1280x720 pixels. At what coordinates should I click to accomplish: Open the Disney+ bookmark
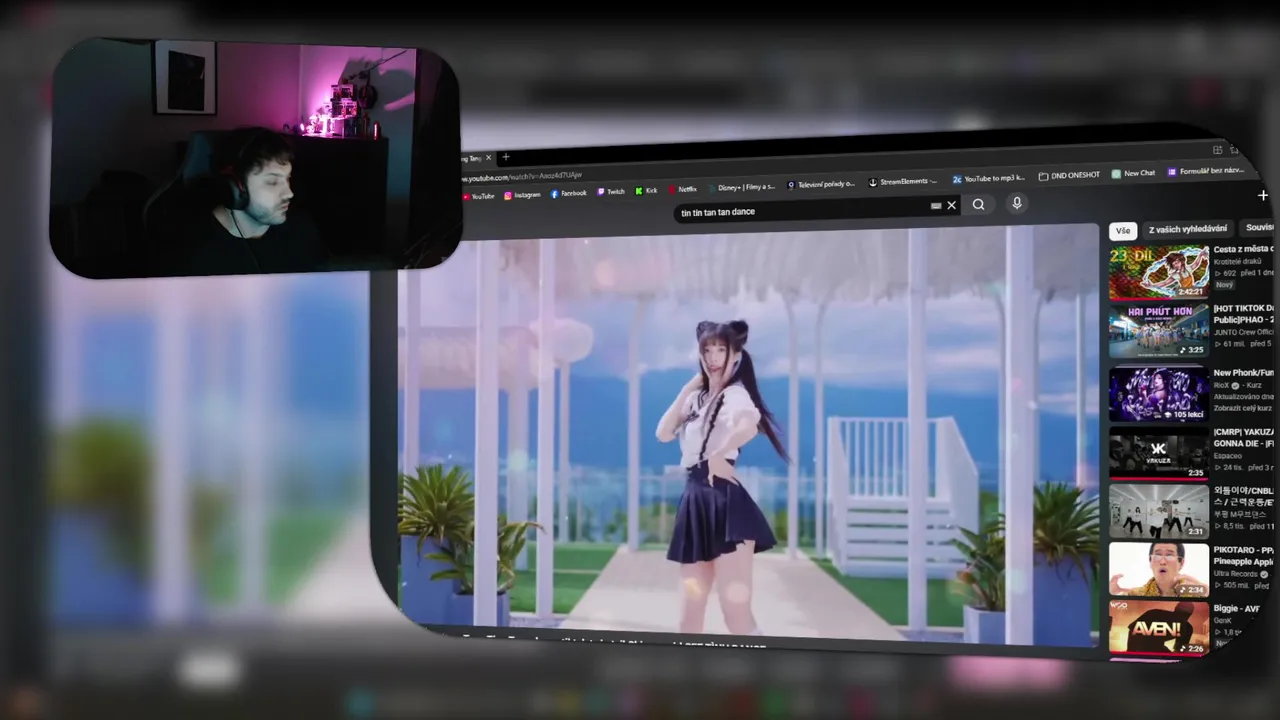[740, 187]
